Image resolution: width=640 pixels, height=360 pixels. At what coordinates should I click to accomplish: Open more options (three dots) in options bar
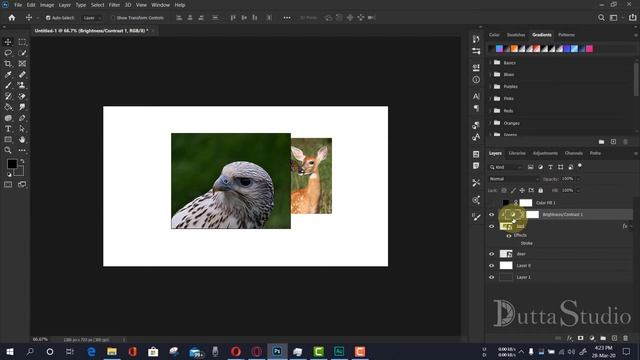(287, 18)
